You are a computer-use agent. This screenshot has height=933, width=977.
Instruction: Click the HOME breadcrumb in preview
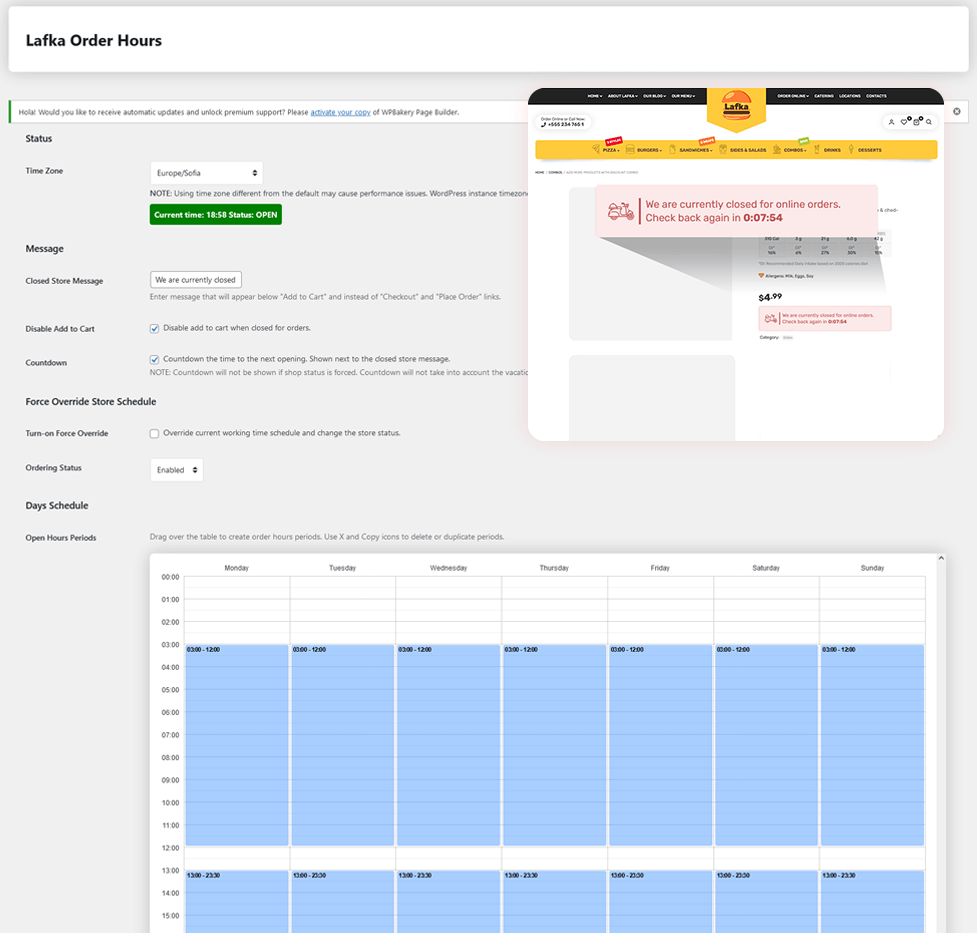tap(540, 172)
